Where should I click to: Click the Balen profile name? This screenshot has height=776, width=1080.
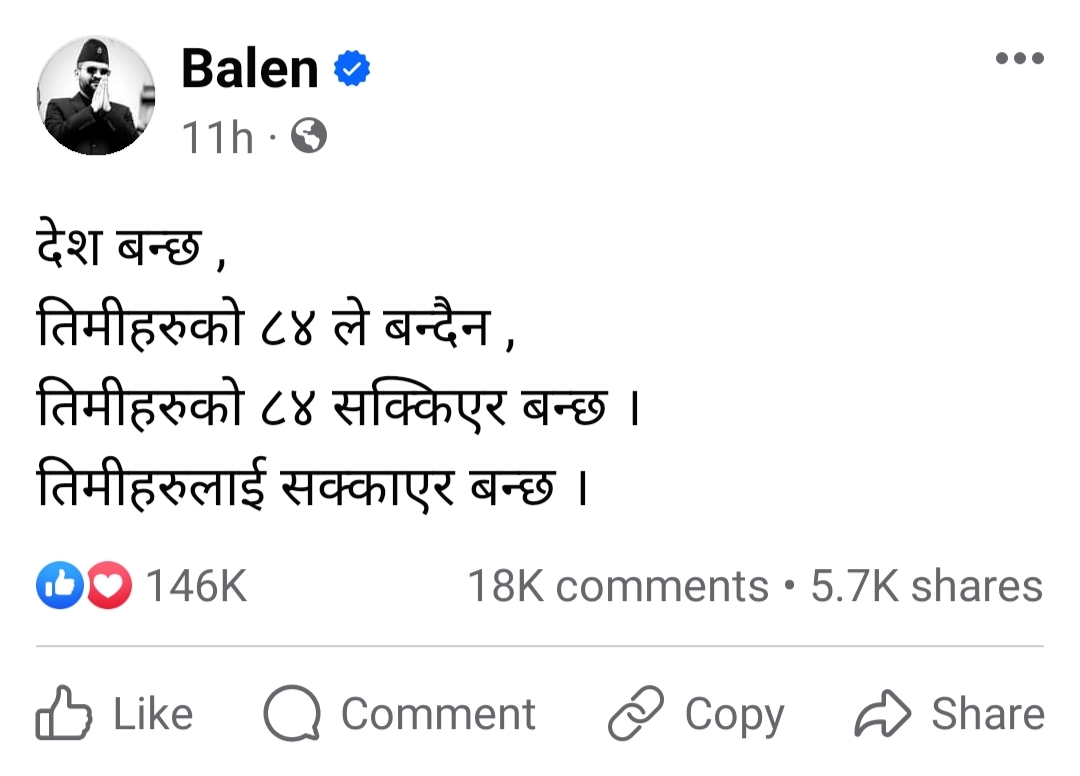click(x=250, y=69)
